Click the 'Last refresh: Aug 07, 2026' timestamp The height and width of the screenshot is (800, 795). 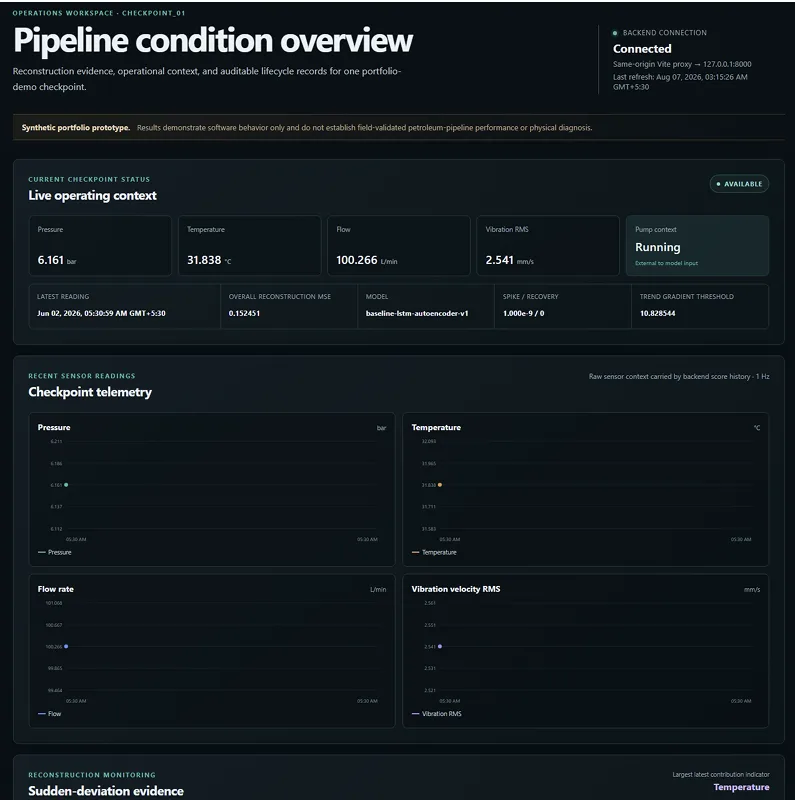[x=680, y=82]
